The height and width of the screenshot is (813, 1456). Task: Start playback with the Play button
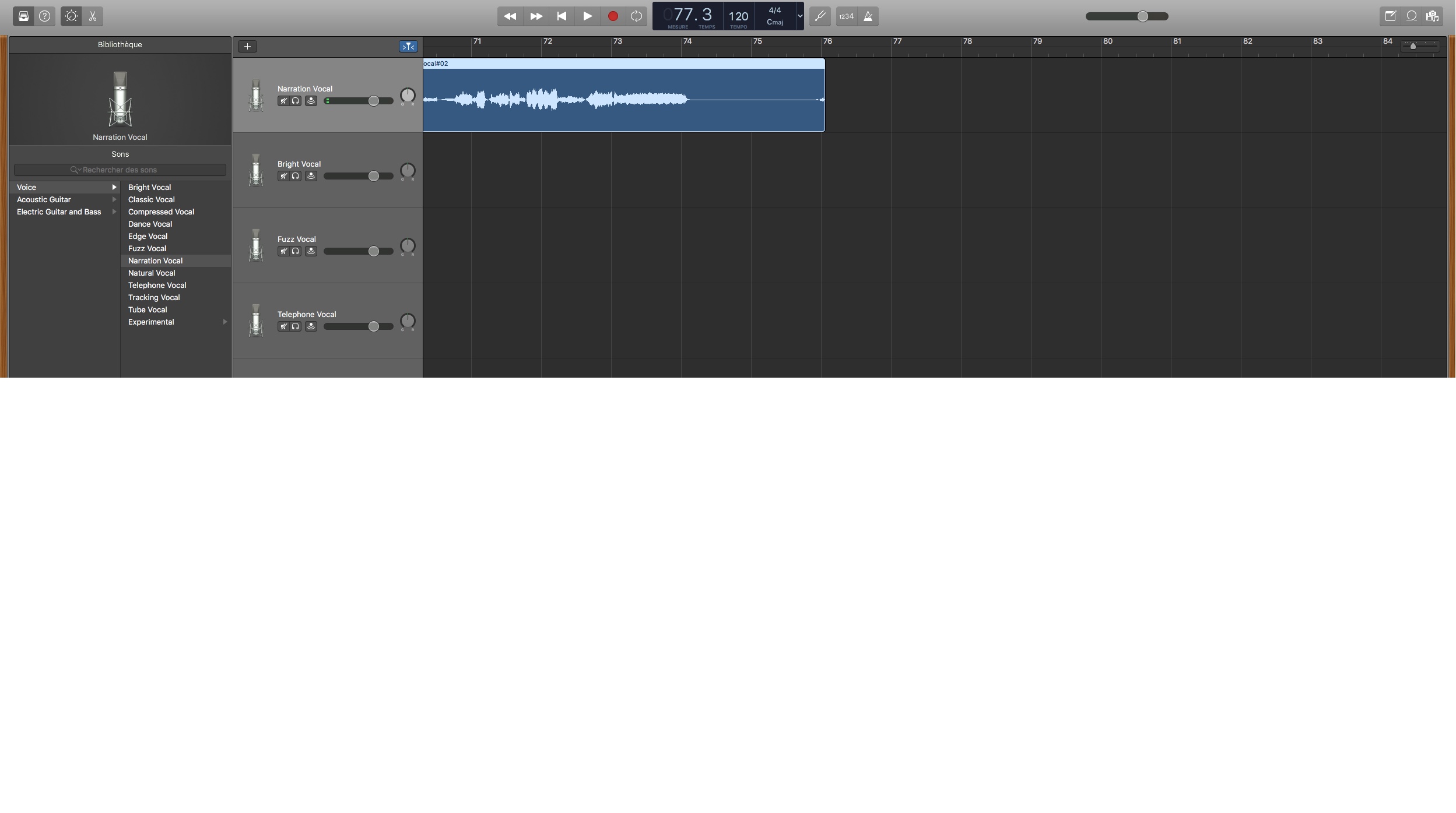click(587, 16)
